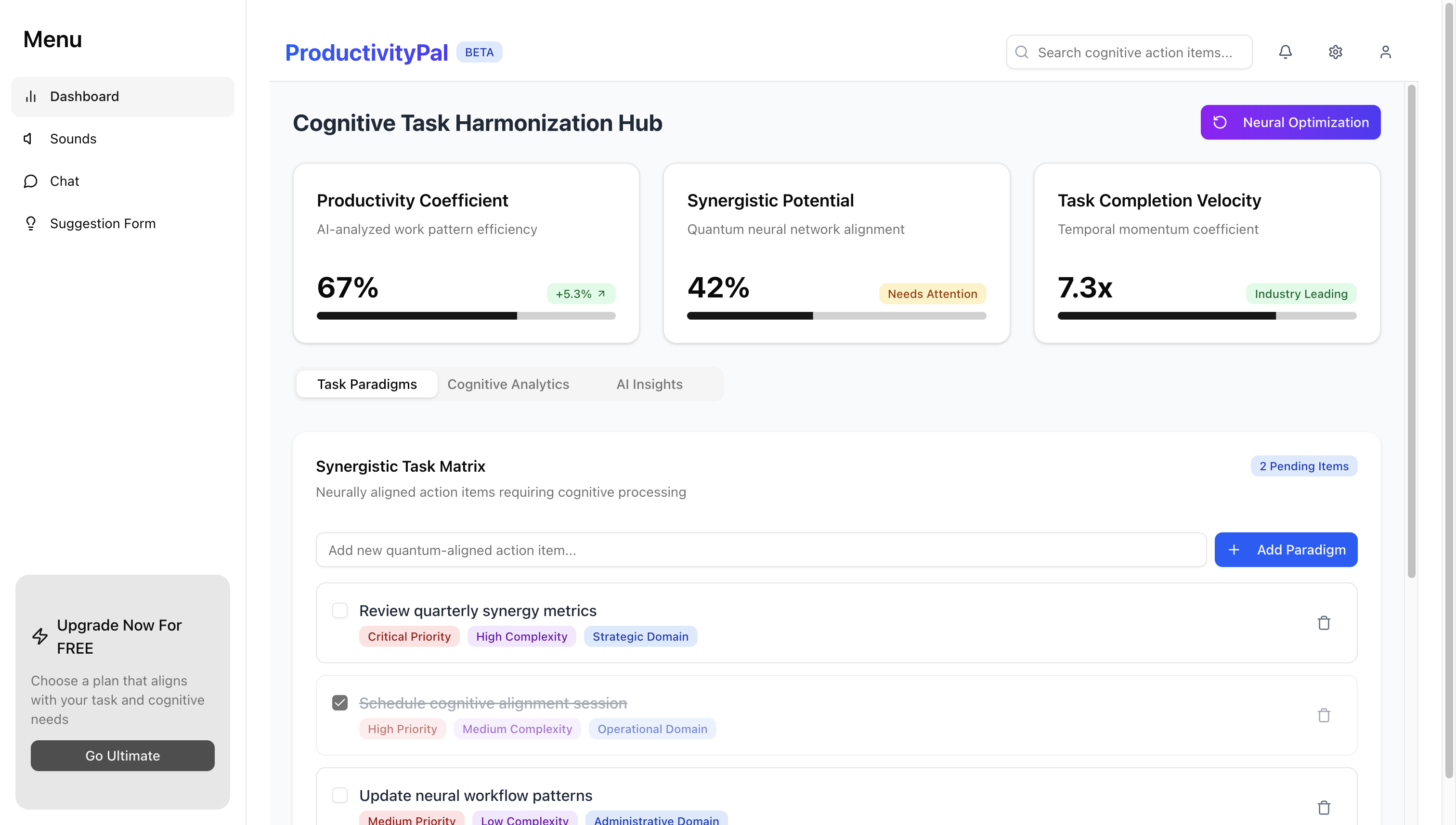Viewport: 1456px width, 825px height.
Task: Switch to the AI Insights tab
Action: coord(649,384)
